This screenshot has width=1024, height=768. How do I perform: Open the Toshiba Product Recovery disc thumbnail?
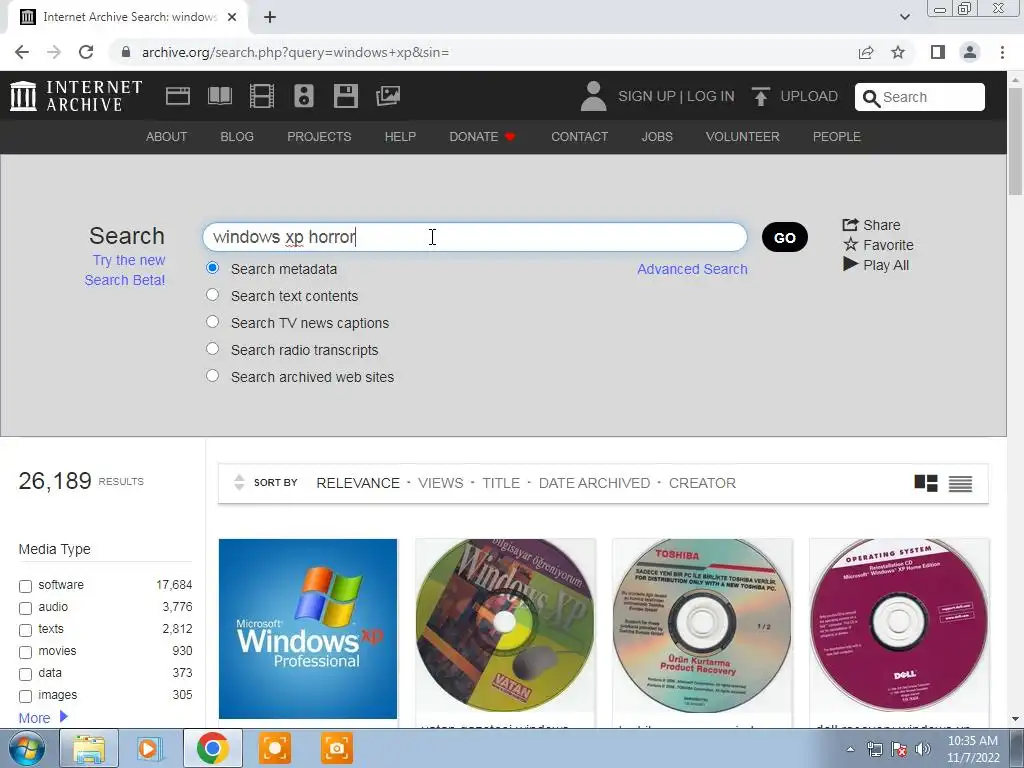coord(702,626)
